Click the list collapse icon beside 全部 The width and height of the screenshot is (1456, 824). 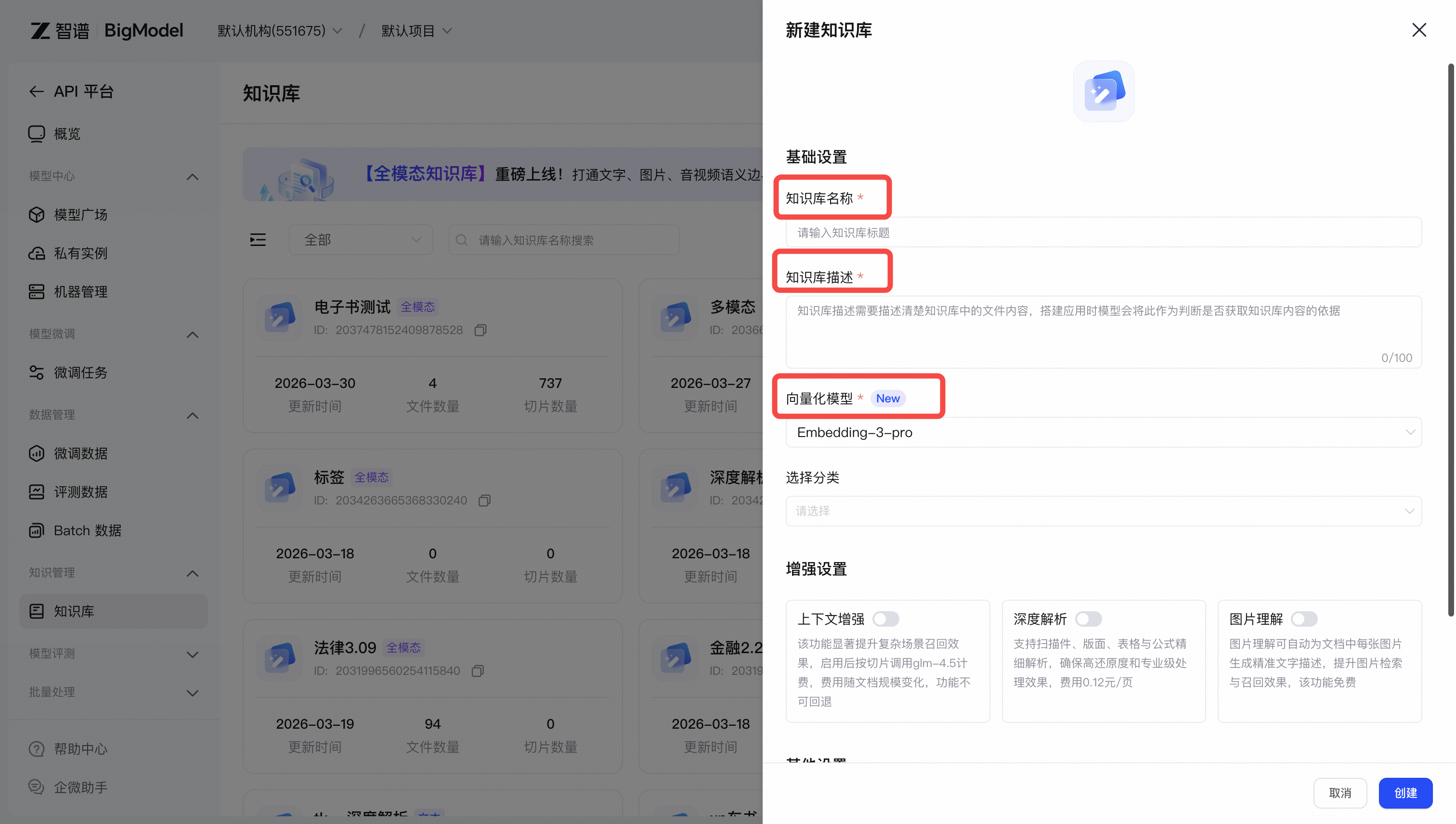258,240
